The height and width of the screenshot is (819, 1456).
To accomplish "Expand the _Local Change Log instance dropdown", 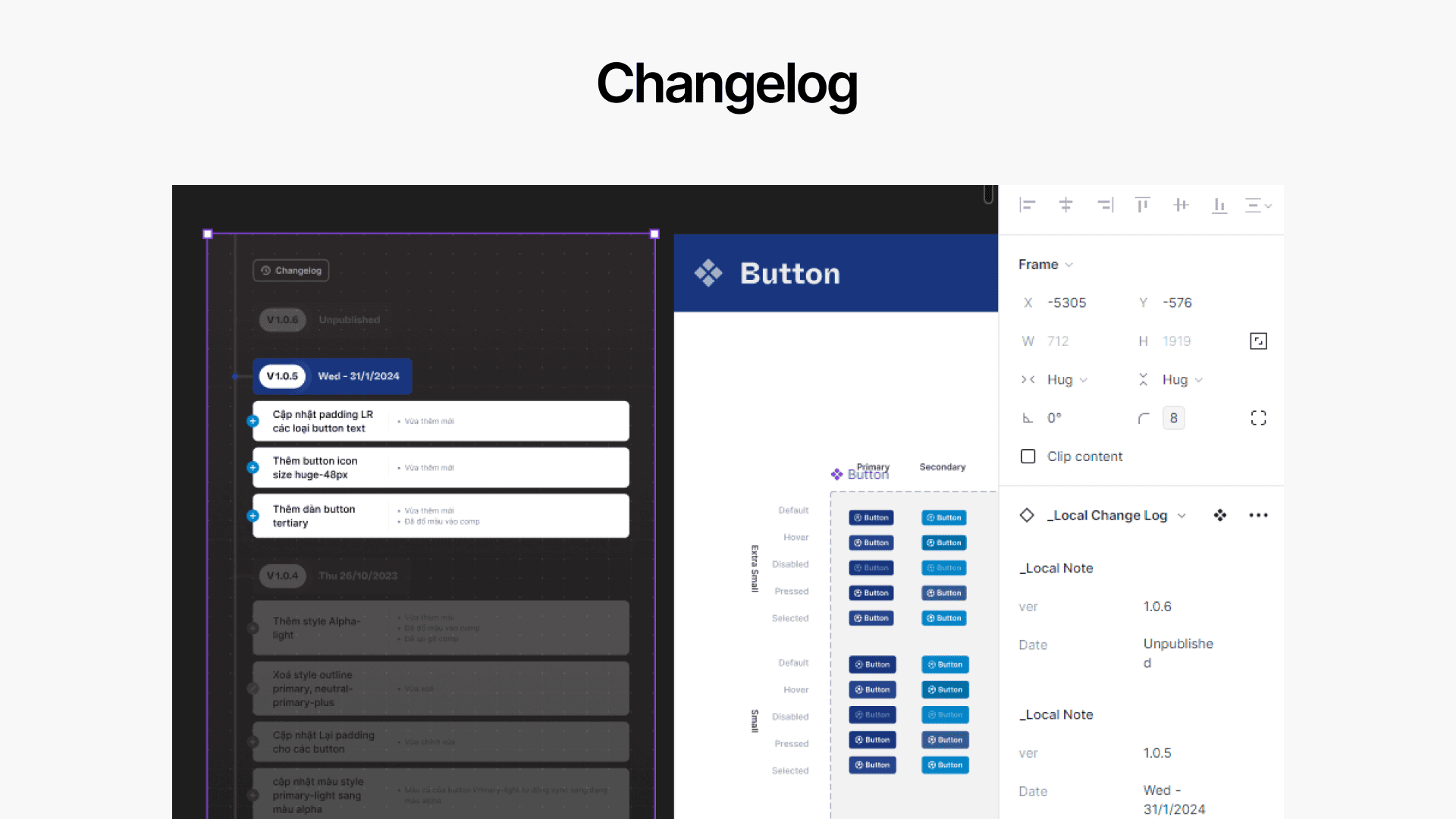I will click(x=1182, y=516).
